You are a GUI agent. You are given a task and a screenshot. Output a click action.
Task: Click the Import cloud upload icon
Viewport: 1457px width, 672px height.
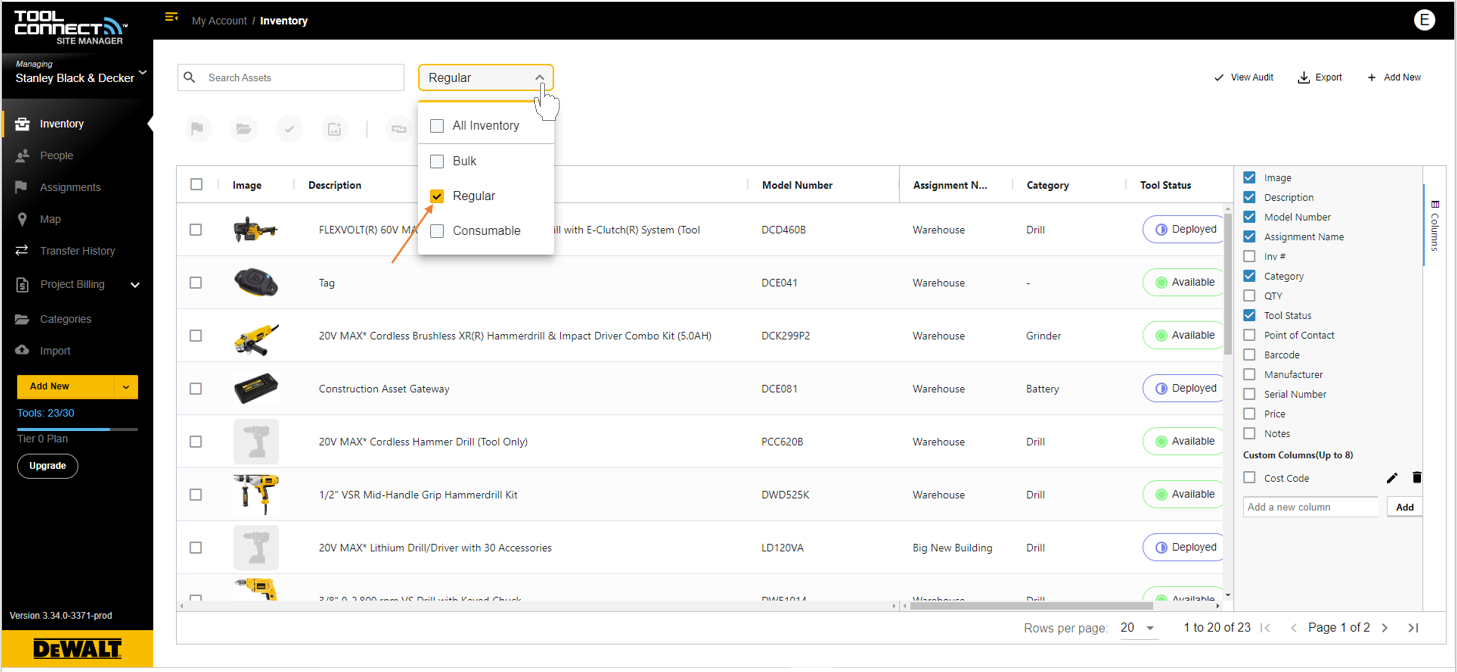tap(22, 351)
